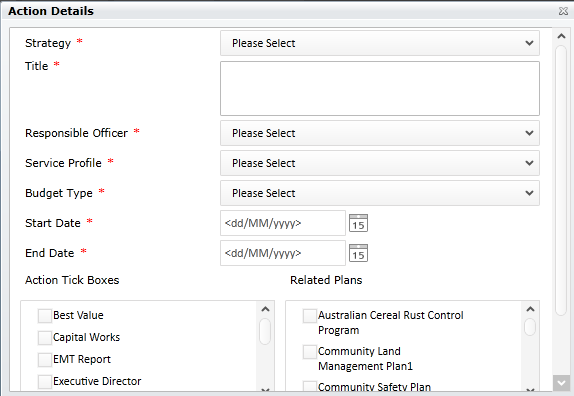Tick the Executive Director checkbox

tap(45, 381)
